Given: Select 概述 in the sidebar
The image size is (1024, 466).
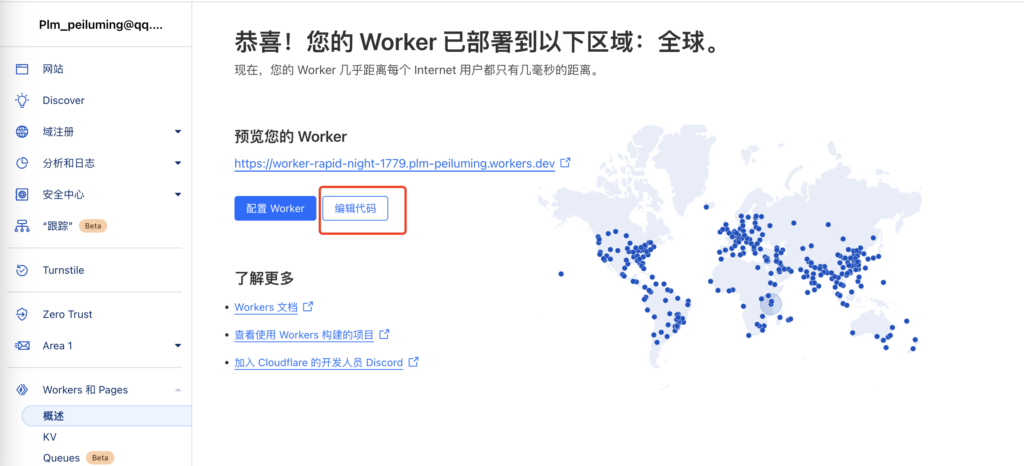Looking at the screenshot, I should [x=54, y=416].
